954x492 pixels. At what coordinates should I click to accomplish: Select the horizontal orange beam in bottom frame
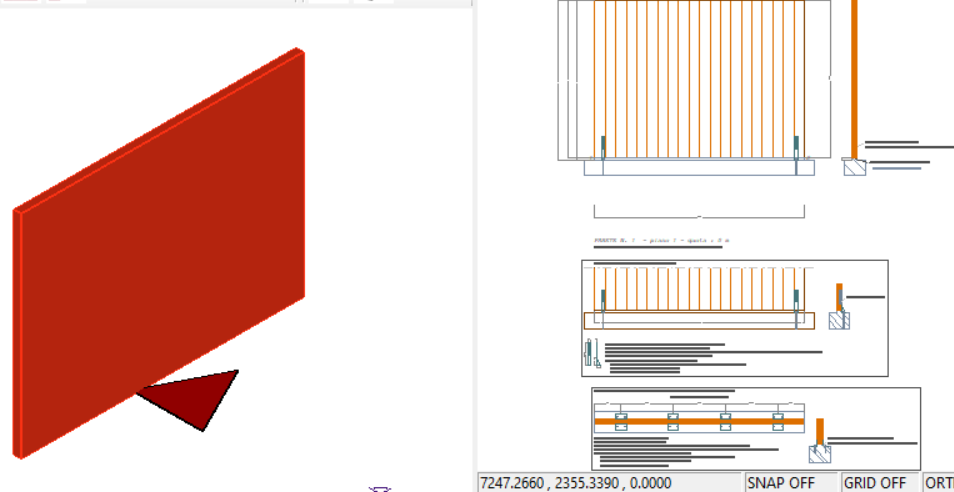click(699, 422)
